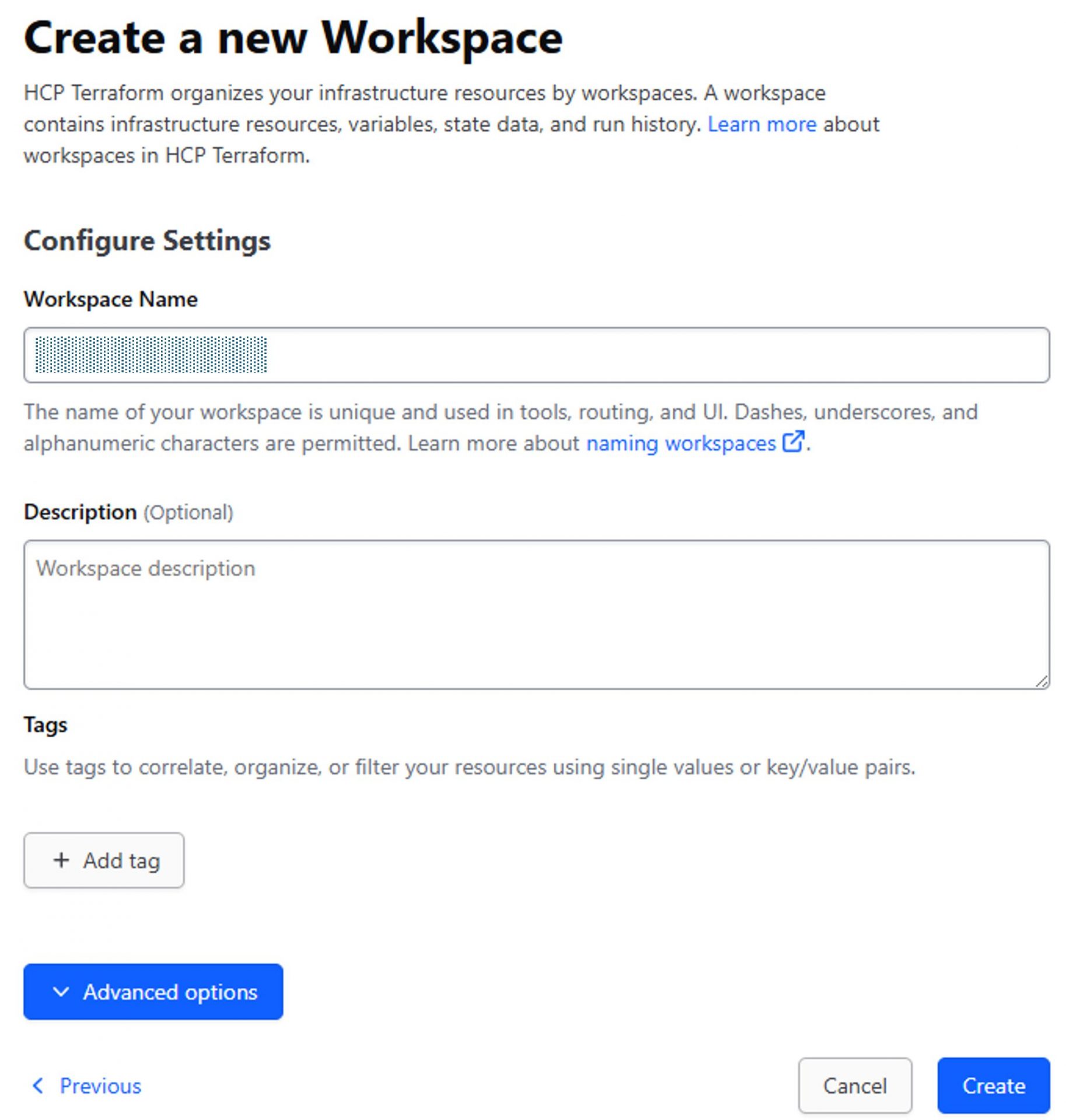1066x1120 pixels.
Task: Click the redacted text in Workspace Name field
Action: click(151, 355)
